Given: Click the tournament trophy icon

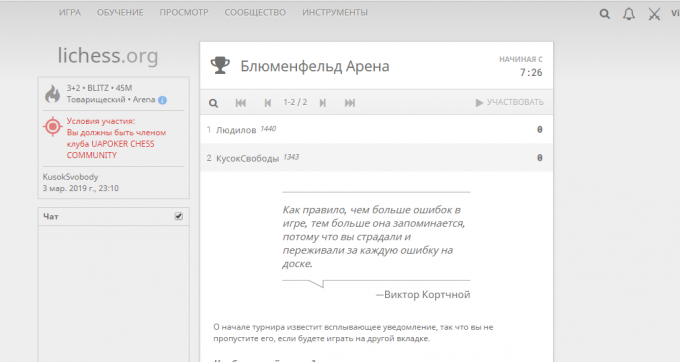Looking at the screenshot, I should coord(220,65).
